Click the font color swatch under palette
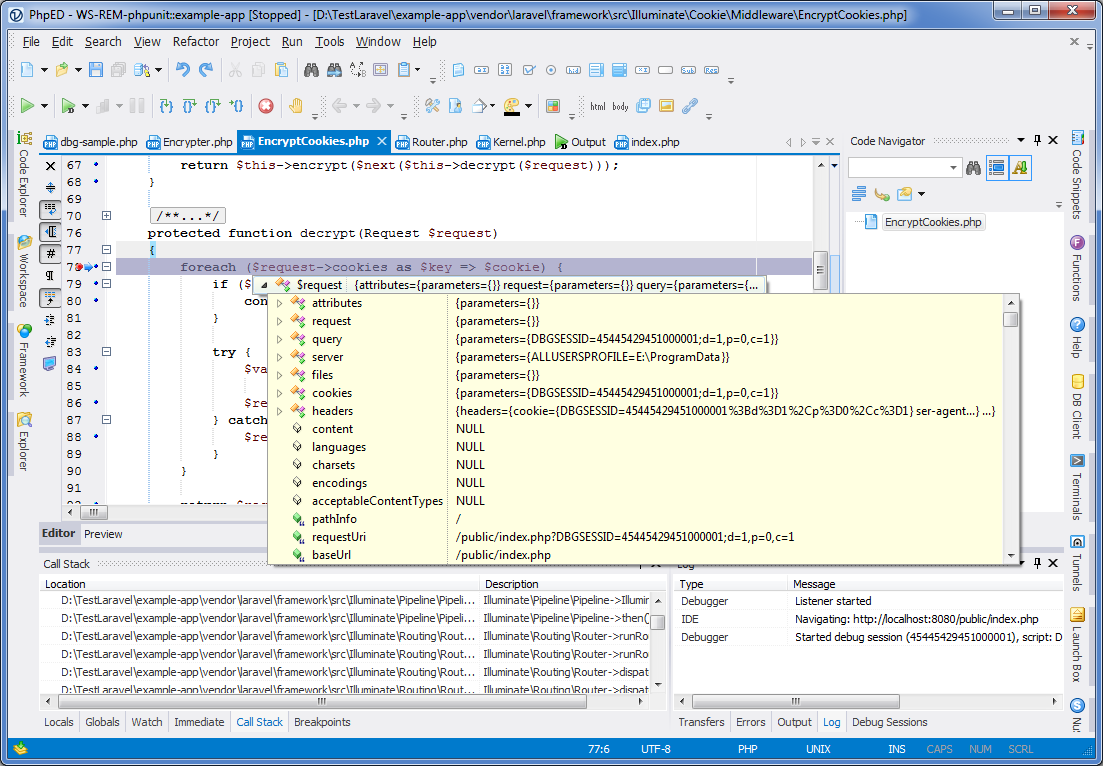 (512, 113)
